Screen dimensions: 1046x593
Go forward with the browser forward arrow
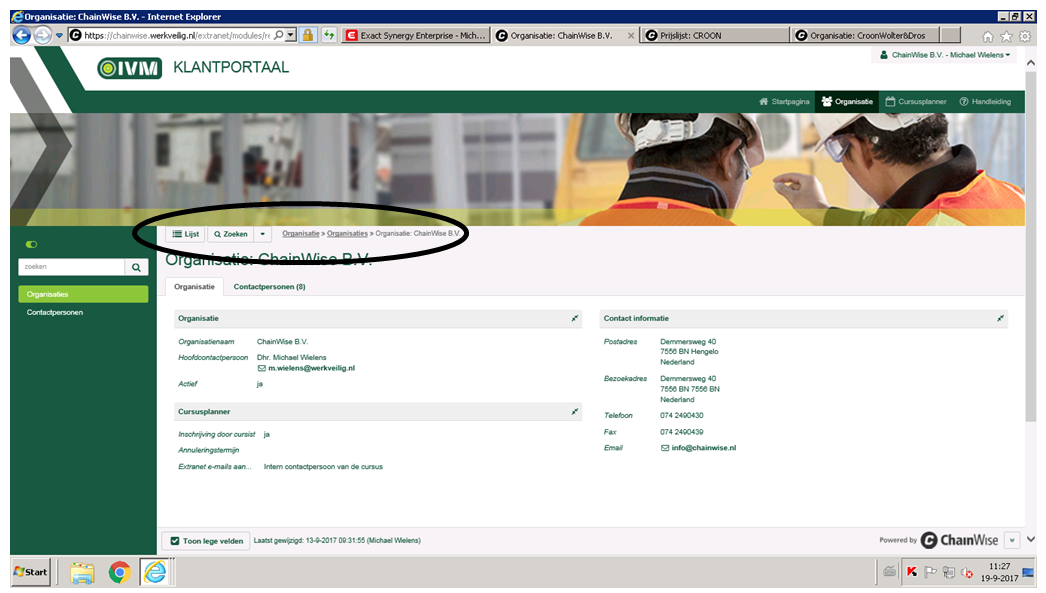pyautogui.click(x=43, y=35)
